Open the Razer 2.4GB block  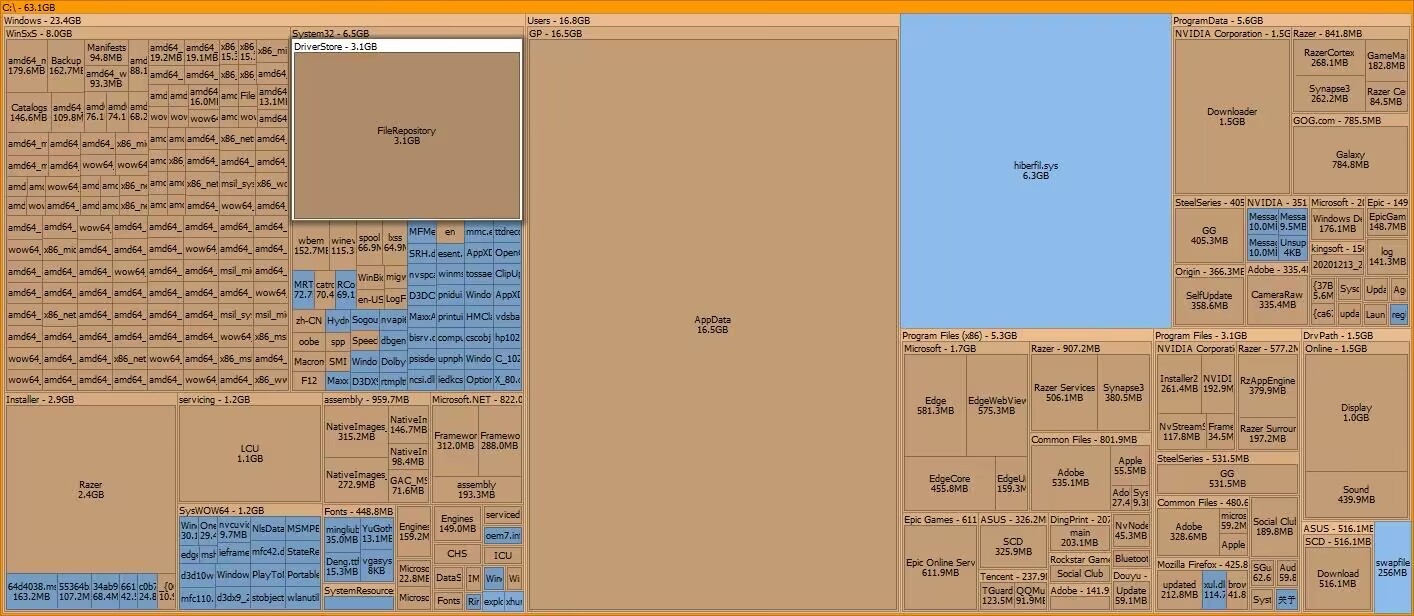(91, 489)
